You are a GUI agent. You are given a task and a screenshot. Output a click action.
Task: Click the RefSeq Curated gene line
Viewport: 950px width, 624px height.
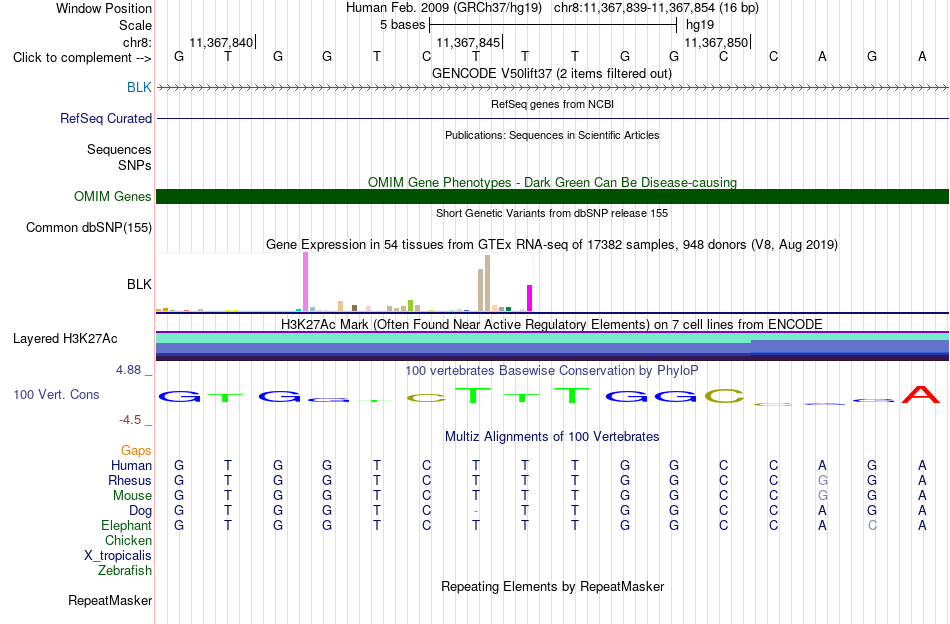[552, 119]
